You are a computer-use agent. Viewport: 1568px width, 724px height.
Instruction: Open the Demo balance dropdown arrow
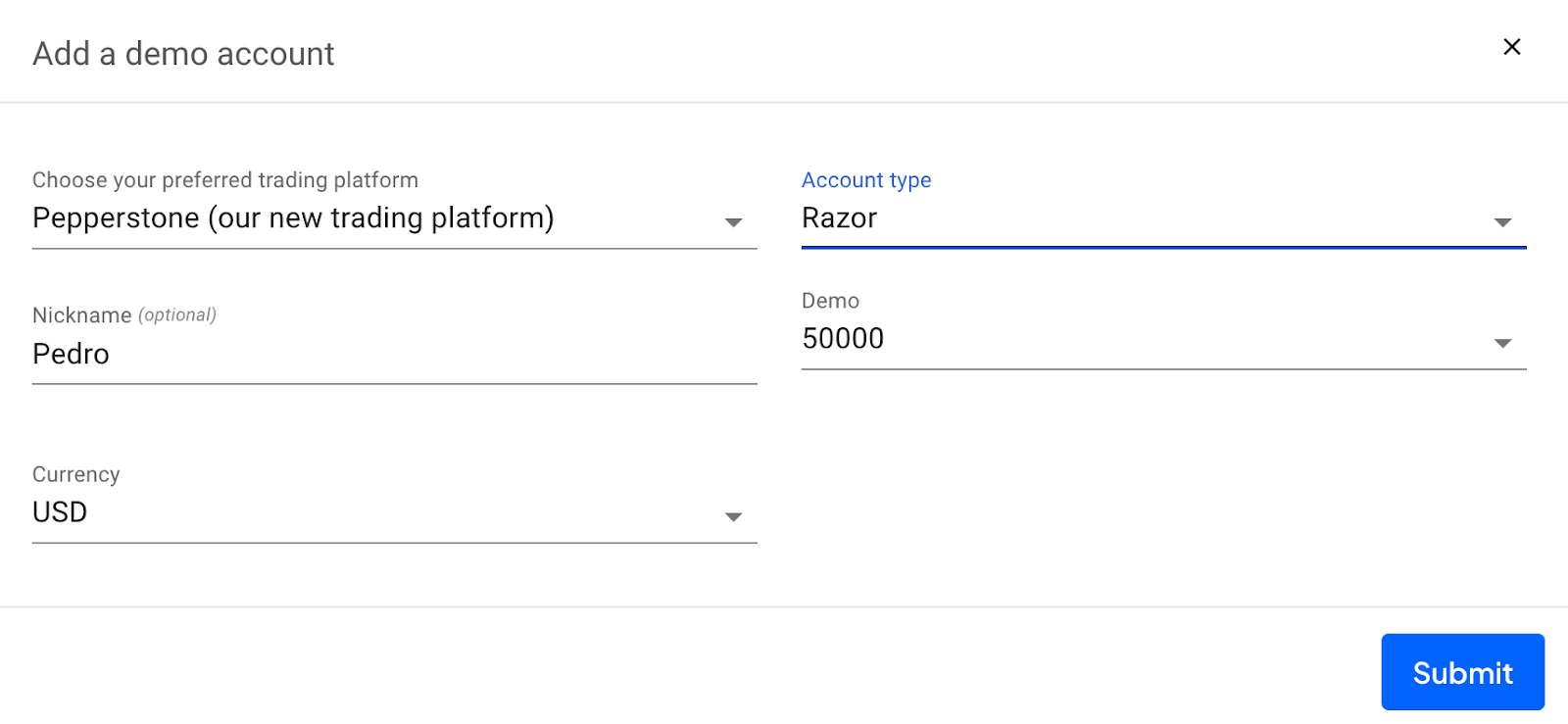pos(1502,343)
